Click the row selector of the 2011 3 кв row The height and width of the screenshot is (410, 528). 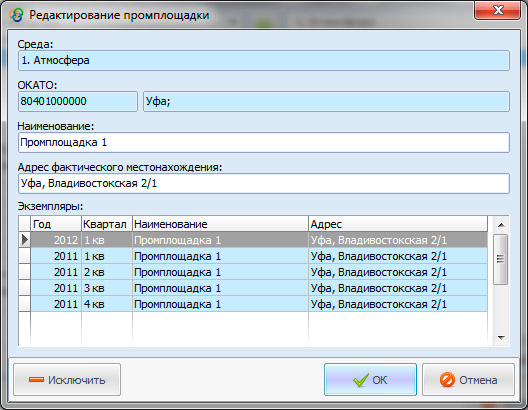click(x=25, y=288)
